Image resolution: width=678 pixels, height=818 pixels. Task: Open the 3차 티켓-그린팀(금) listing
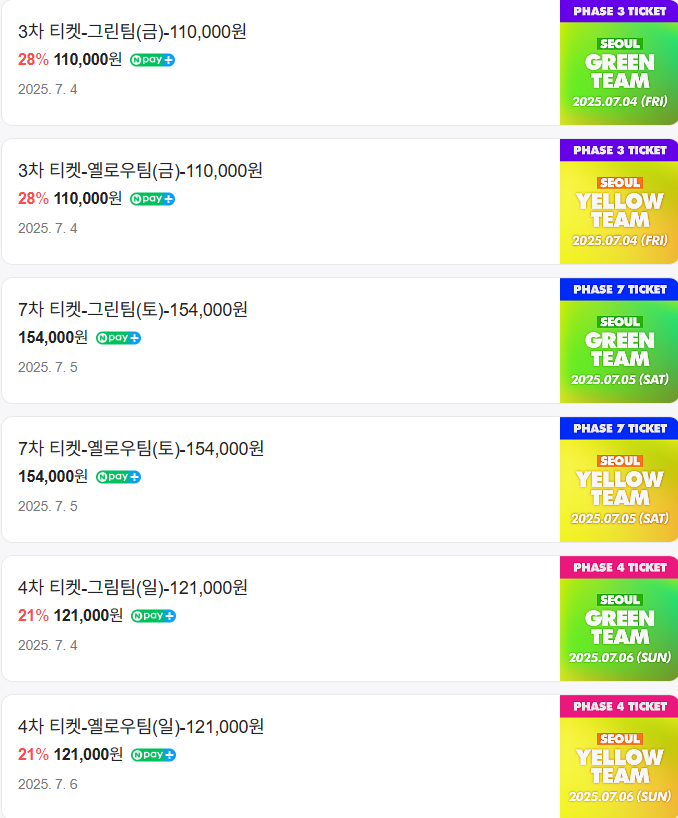point(128,33)
